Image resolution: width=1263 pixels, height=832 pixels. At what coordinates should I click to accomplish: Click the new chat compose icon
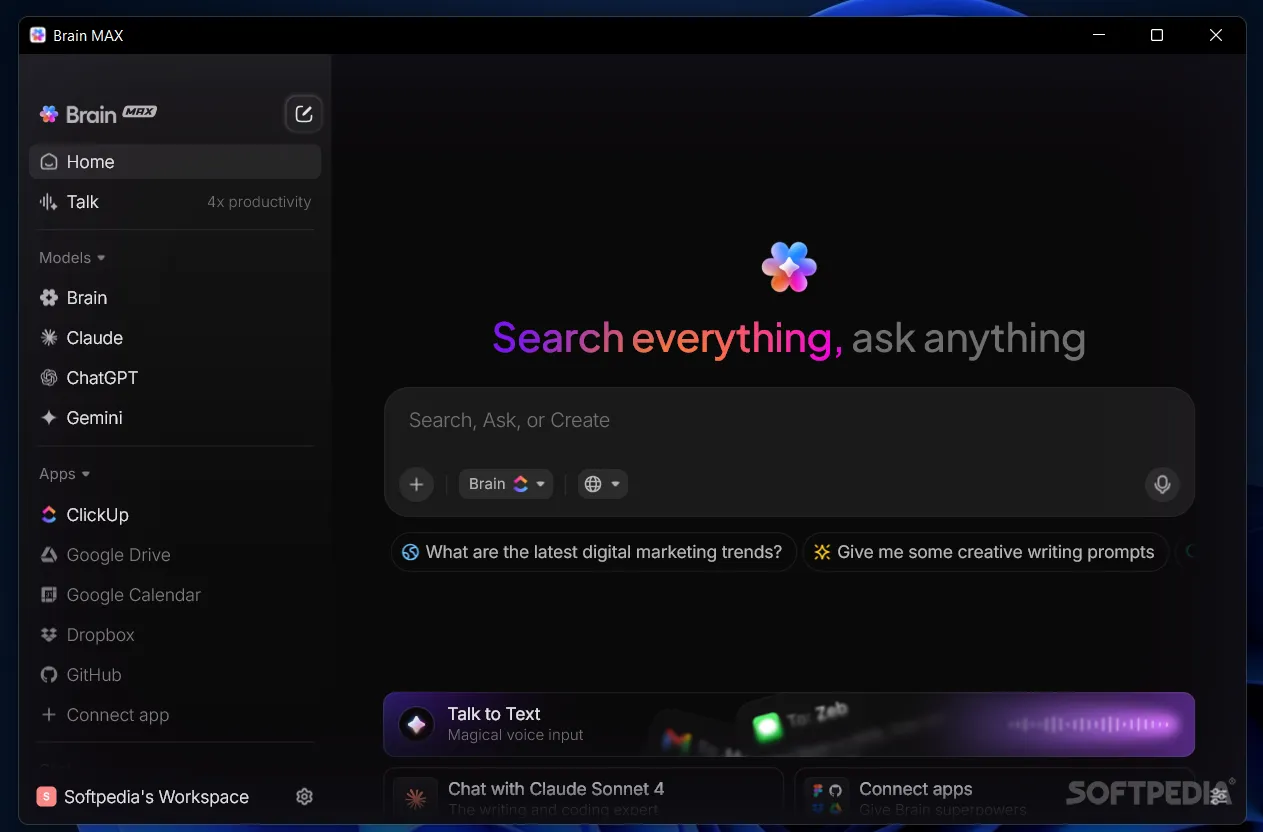(304, 114)
